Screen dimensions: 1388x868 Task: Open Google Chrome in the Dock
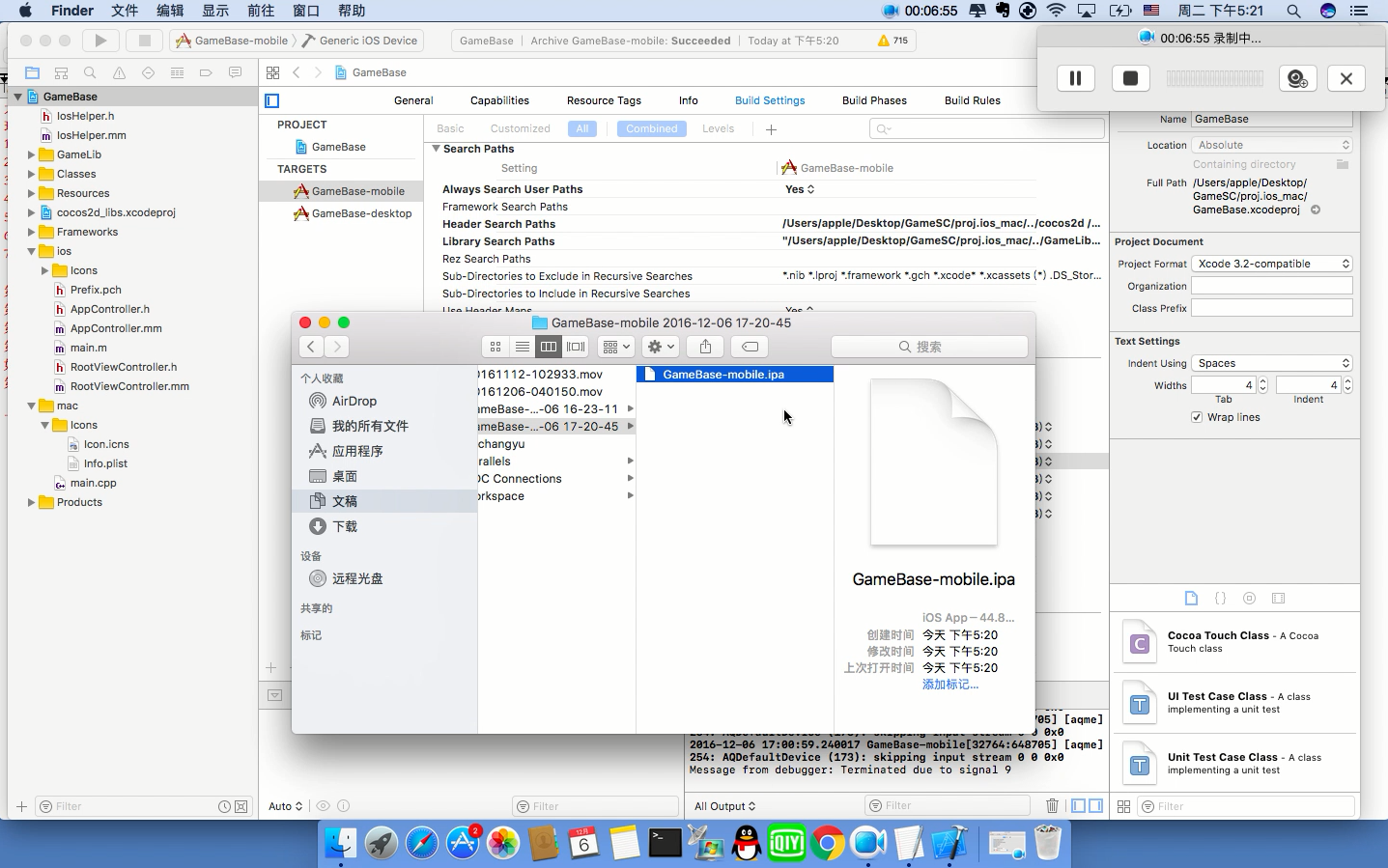click(x=828, y=844)
